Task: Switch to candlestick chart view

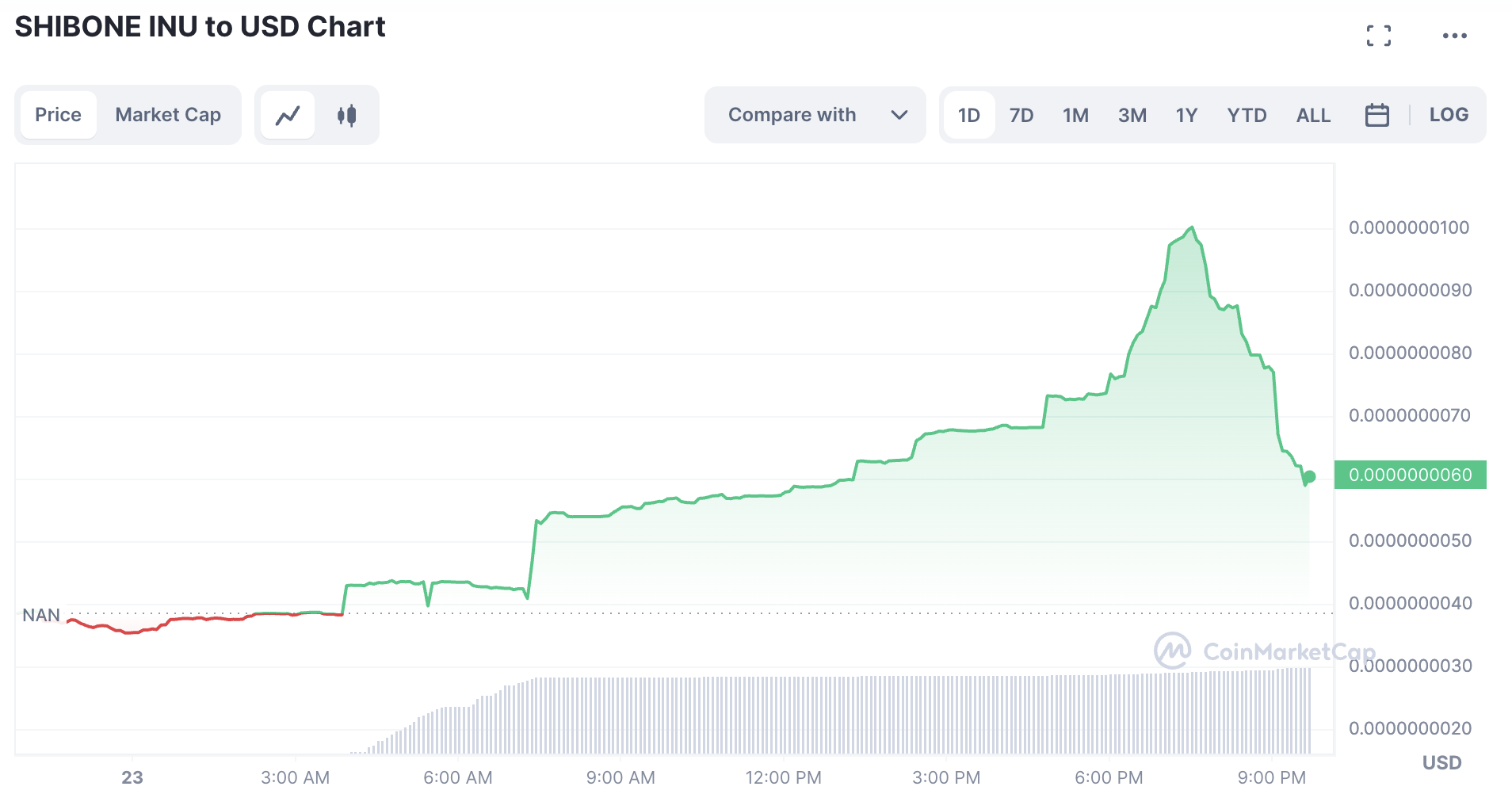Action: pos(346,116)
